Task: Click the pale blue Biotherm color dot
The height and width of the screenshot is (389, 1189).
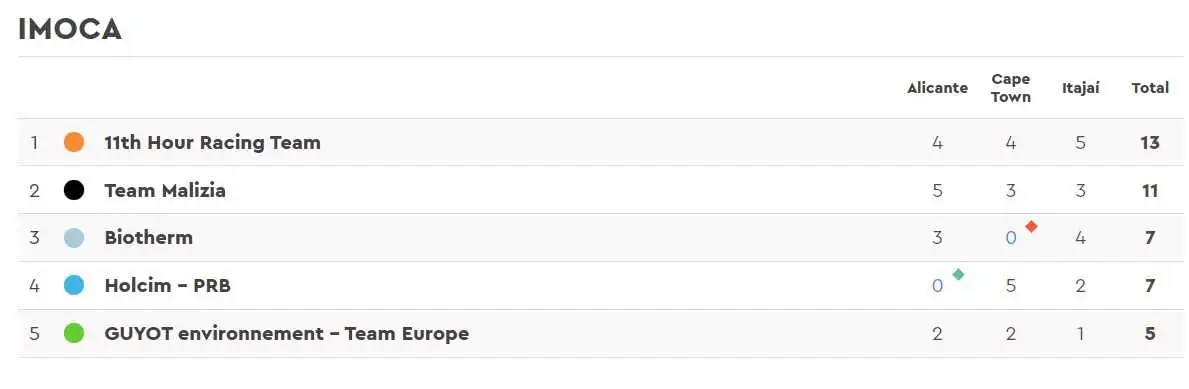Action: click(x=74, y=237)
